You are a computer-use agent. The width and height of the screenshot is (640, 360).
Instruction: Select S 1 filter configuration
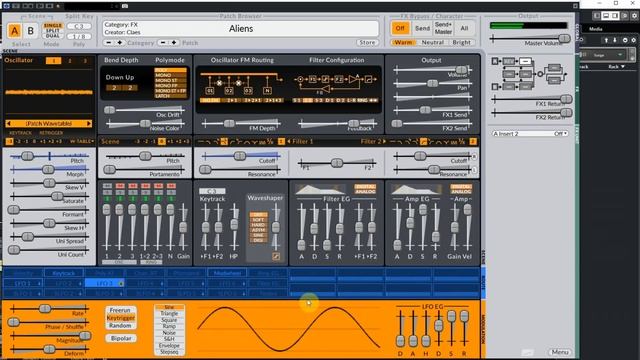tap(297, 100)
